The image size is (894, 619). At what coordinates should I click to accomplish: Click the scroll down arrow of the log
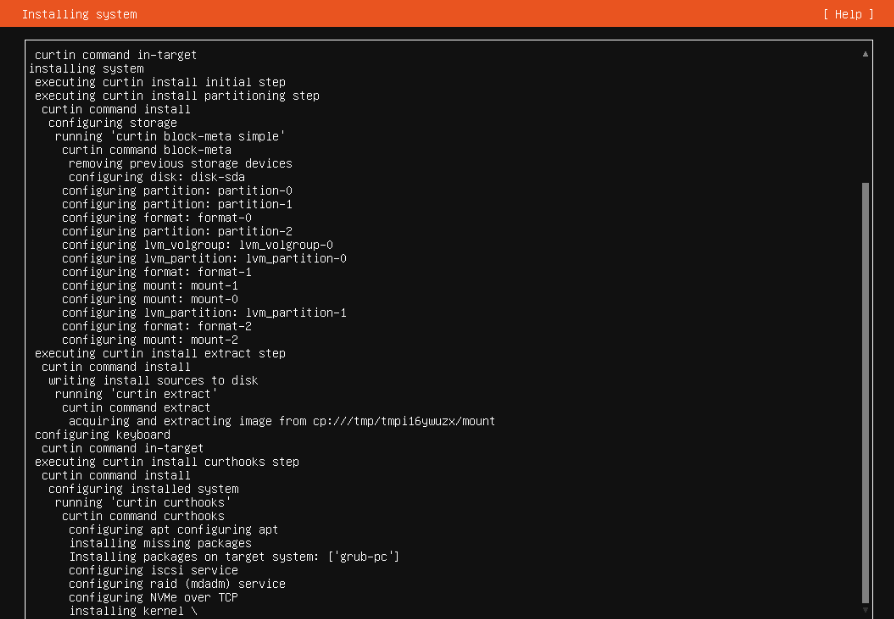tap(865, 608)
